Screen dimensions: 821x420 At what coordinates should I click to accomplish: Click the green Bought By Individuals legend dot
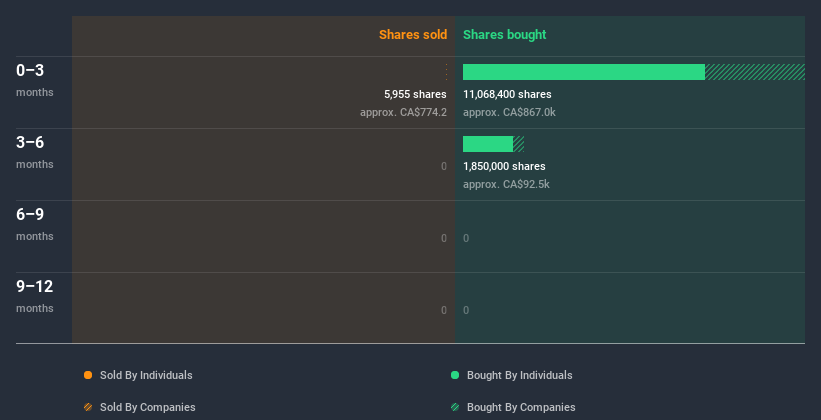(x=455, y=375)
